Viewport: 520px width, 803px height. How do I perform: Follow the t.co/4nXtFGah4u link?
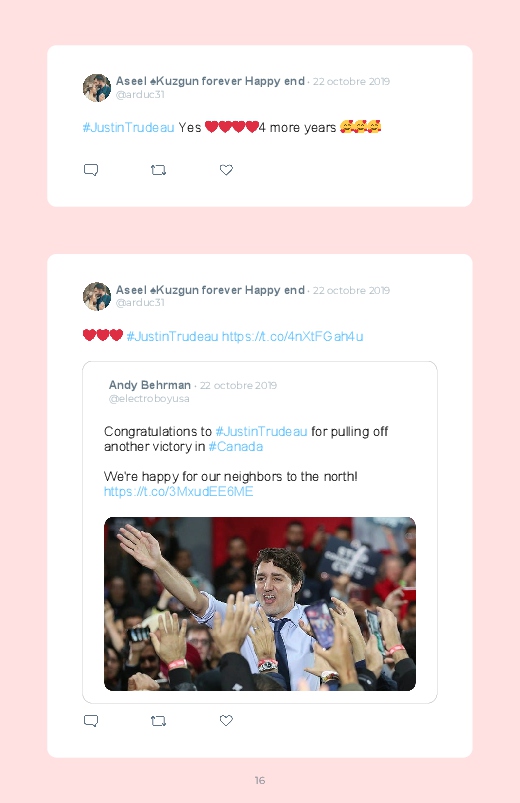pos(293,336)
